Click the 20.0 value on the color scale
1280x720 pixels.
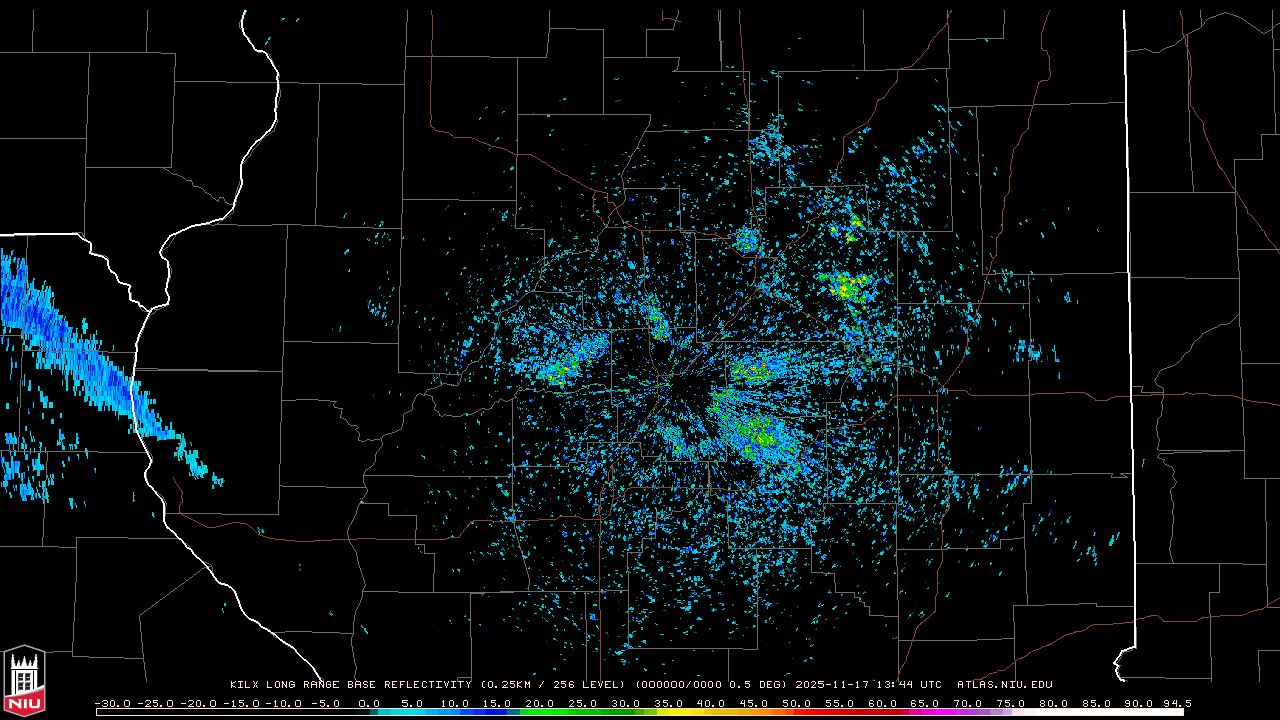540,703
